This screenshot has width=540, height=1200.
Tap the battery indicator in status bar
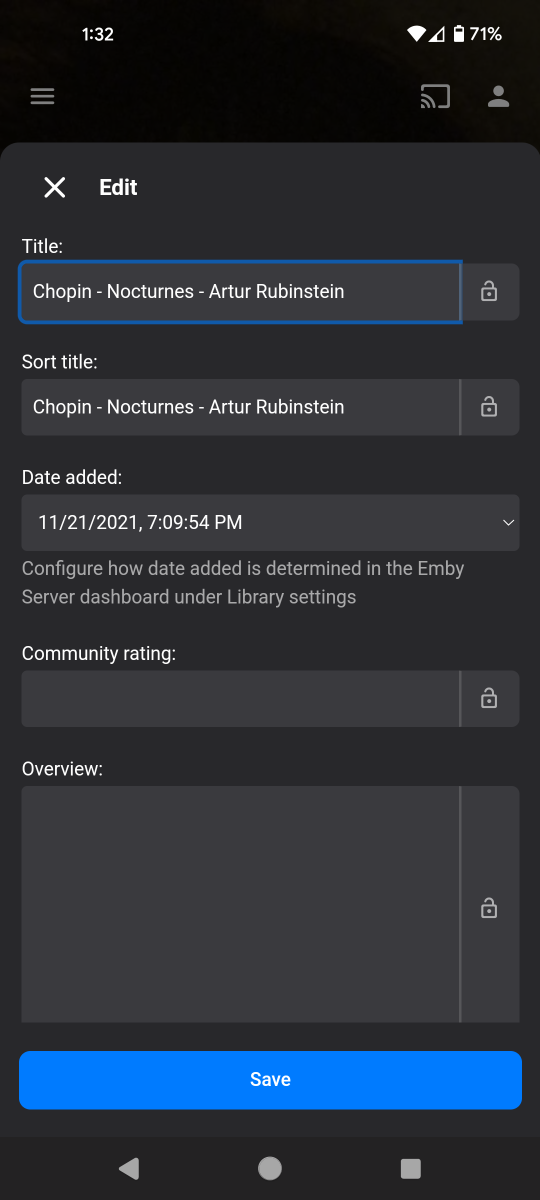coord(459,34)
